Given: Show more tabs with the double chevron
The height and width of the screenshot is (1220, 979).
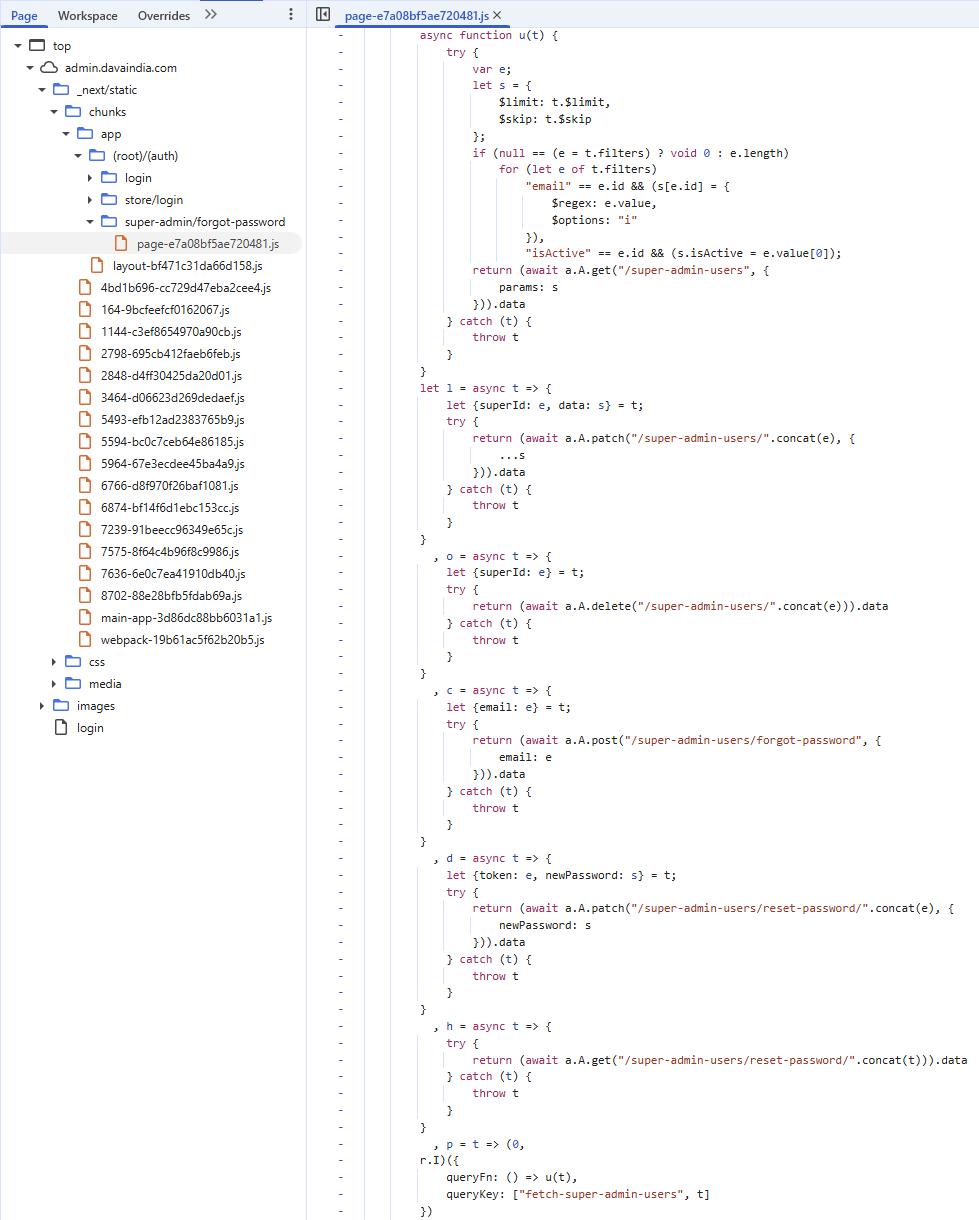Looking at the screenshot, I should click(210, 15).
